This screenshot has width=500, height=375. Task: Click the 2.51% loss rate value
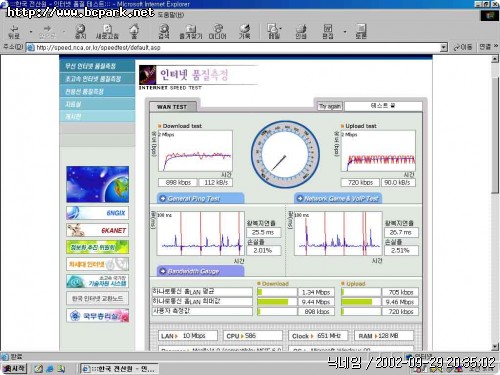point(401,250)
